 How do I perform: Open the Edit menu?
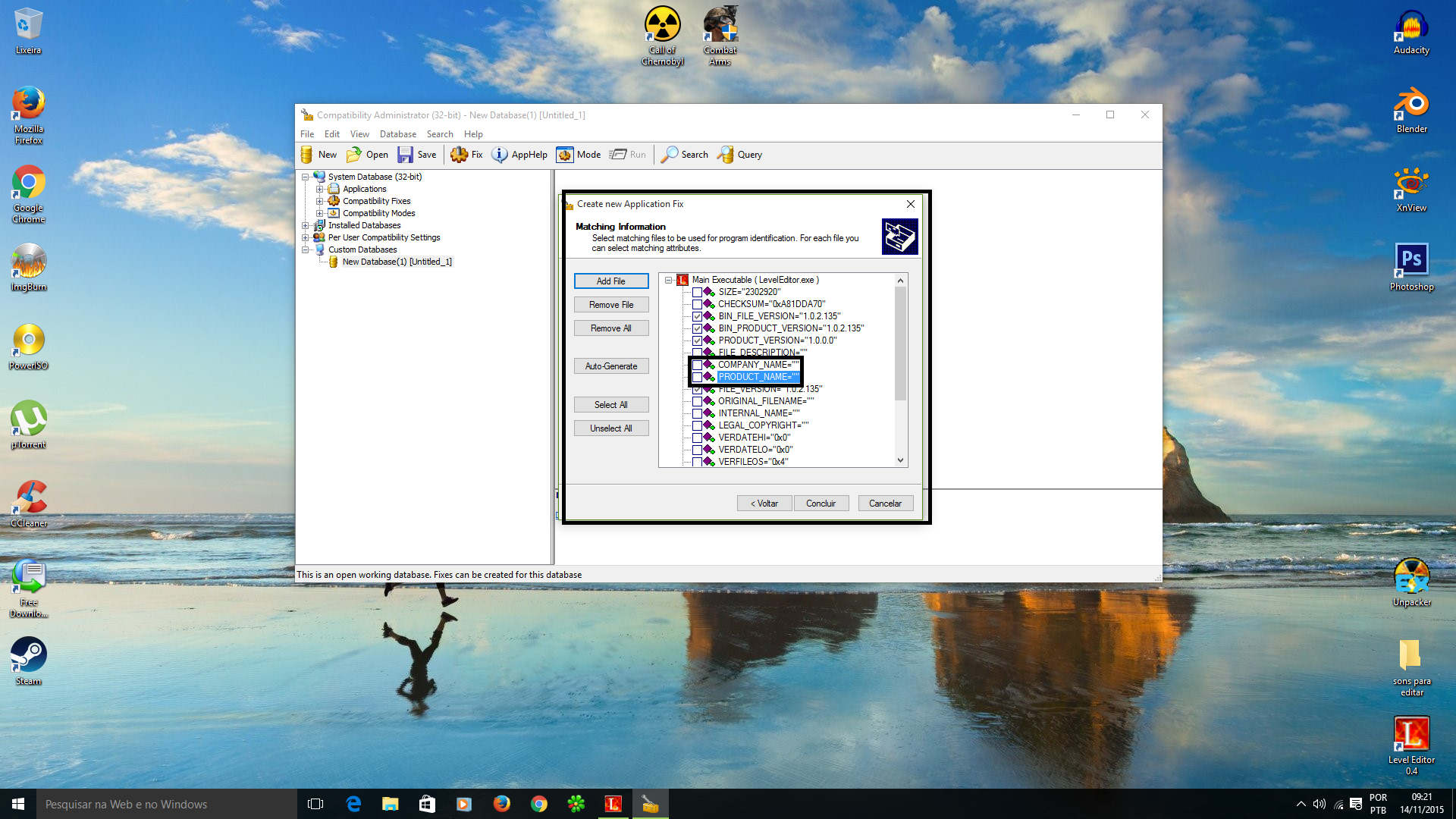pyautogui.click(x=332, y=134)
